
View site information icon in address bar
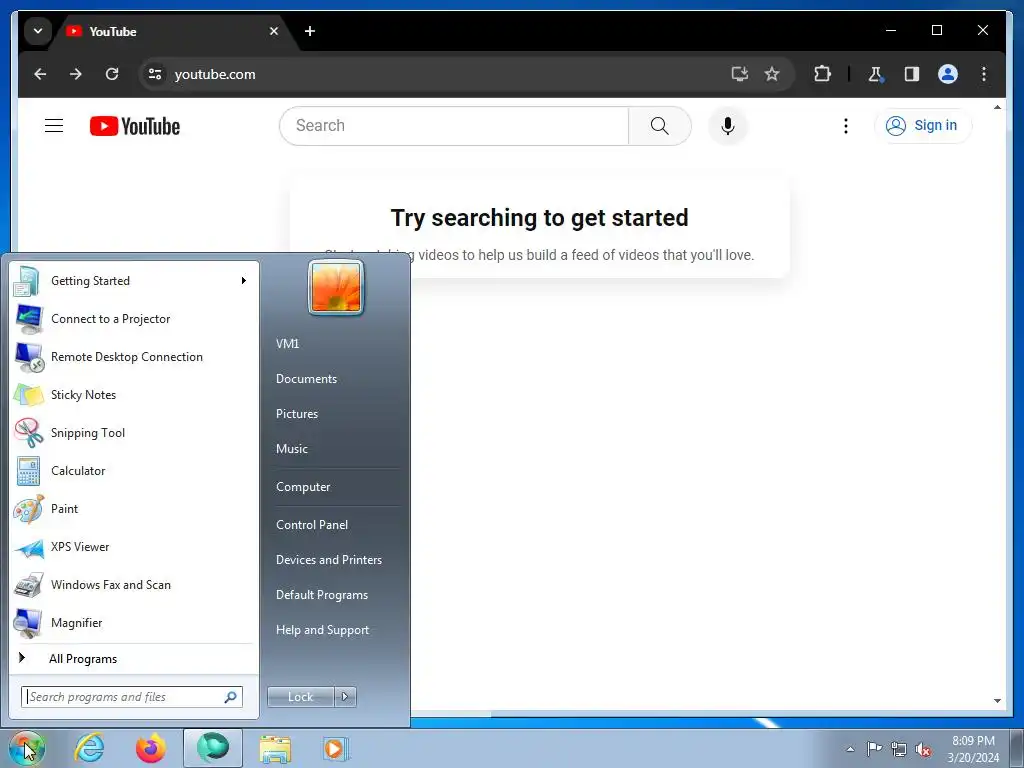[x=155, y=74]
